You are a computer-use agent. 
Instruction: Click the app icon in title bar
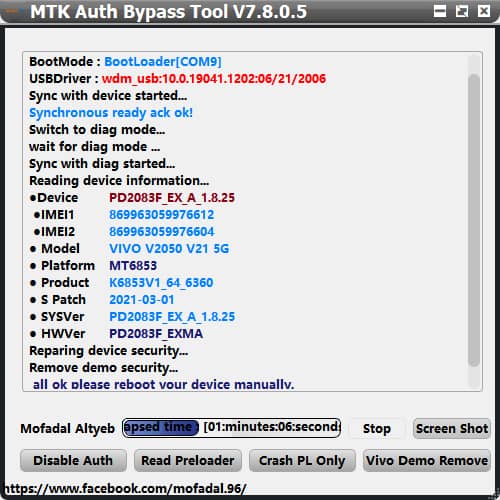14,11
